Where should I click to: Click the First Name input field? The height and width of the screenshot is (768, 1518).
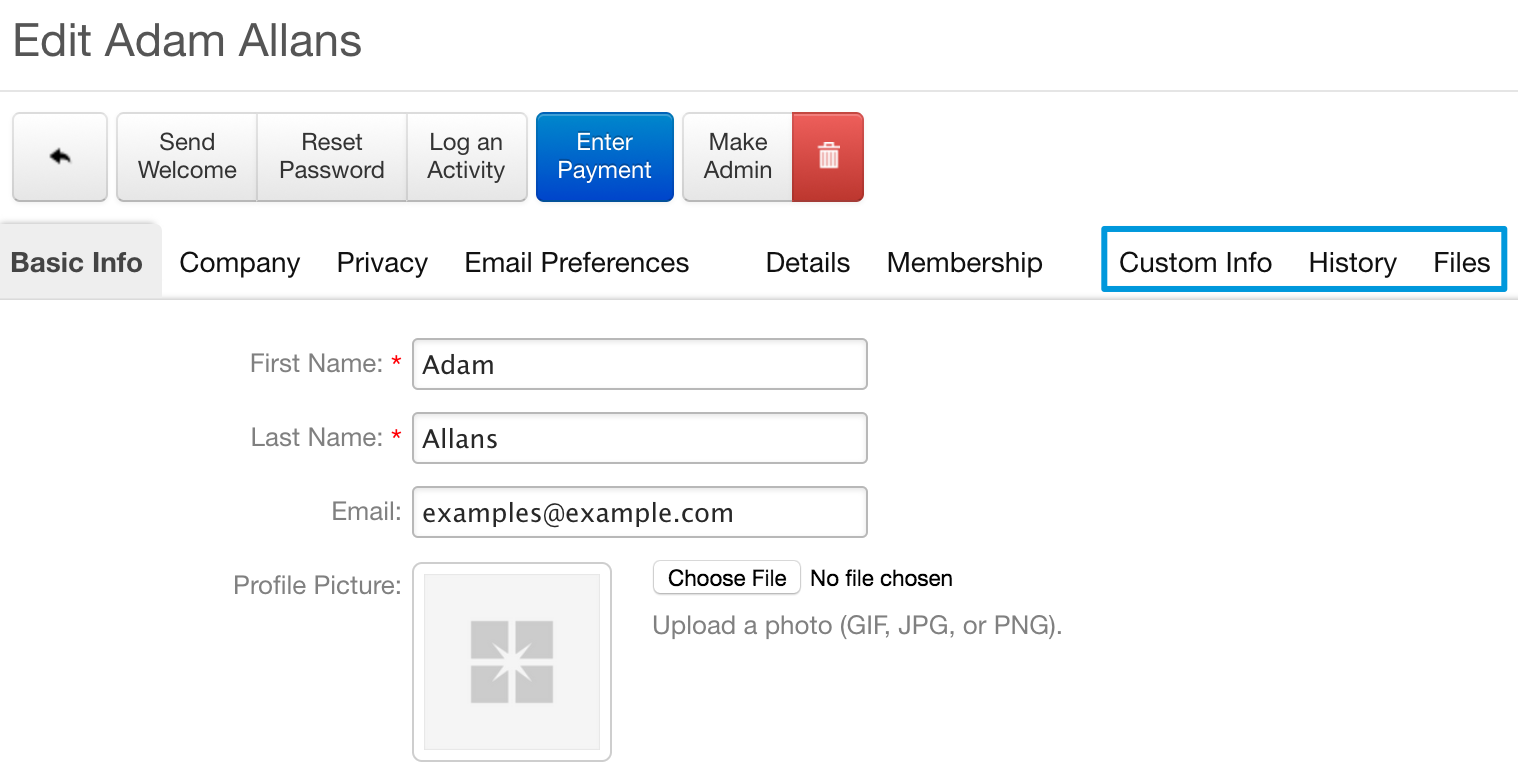(x=640, y=364)
